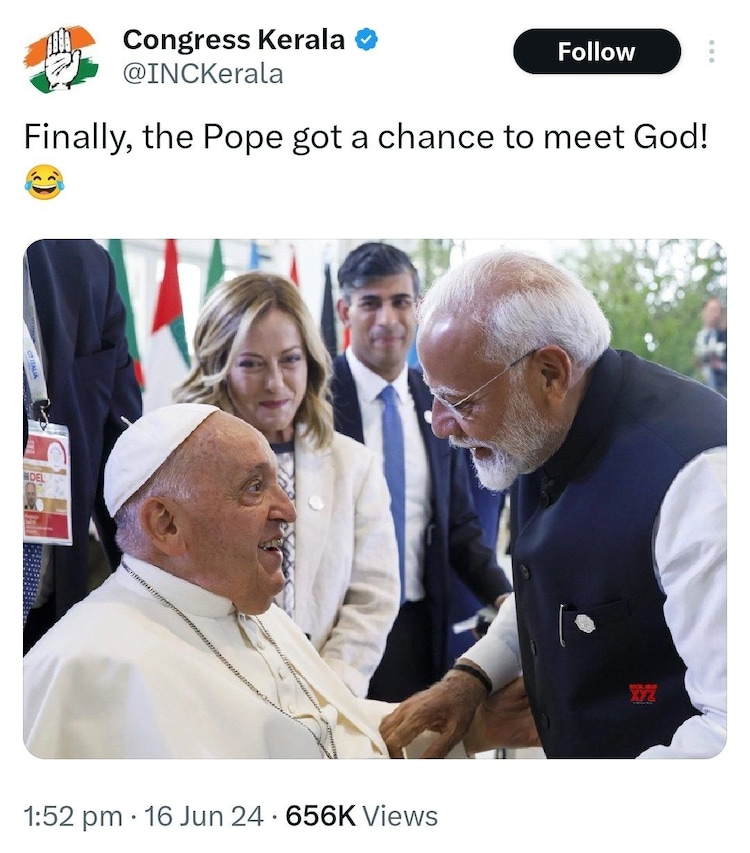Click the blue verified badge beside the name
The height and width of the screenshot is (853, 750).
[364, 40]
